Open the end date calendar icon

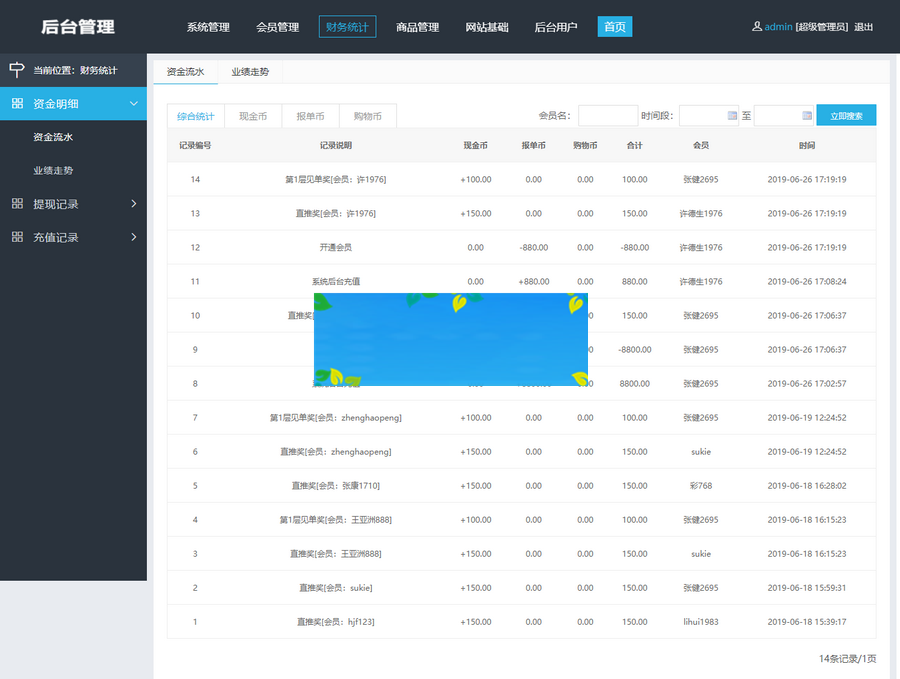(807, 116)
